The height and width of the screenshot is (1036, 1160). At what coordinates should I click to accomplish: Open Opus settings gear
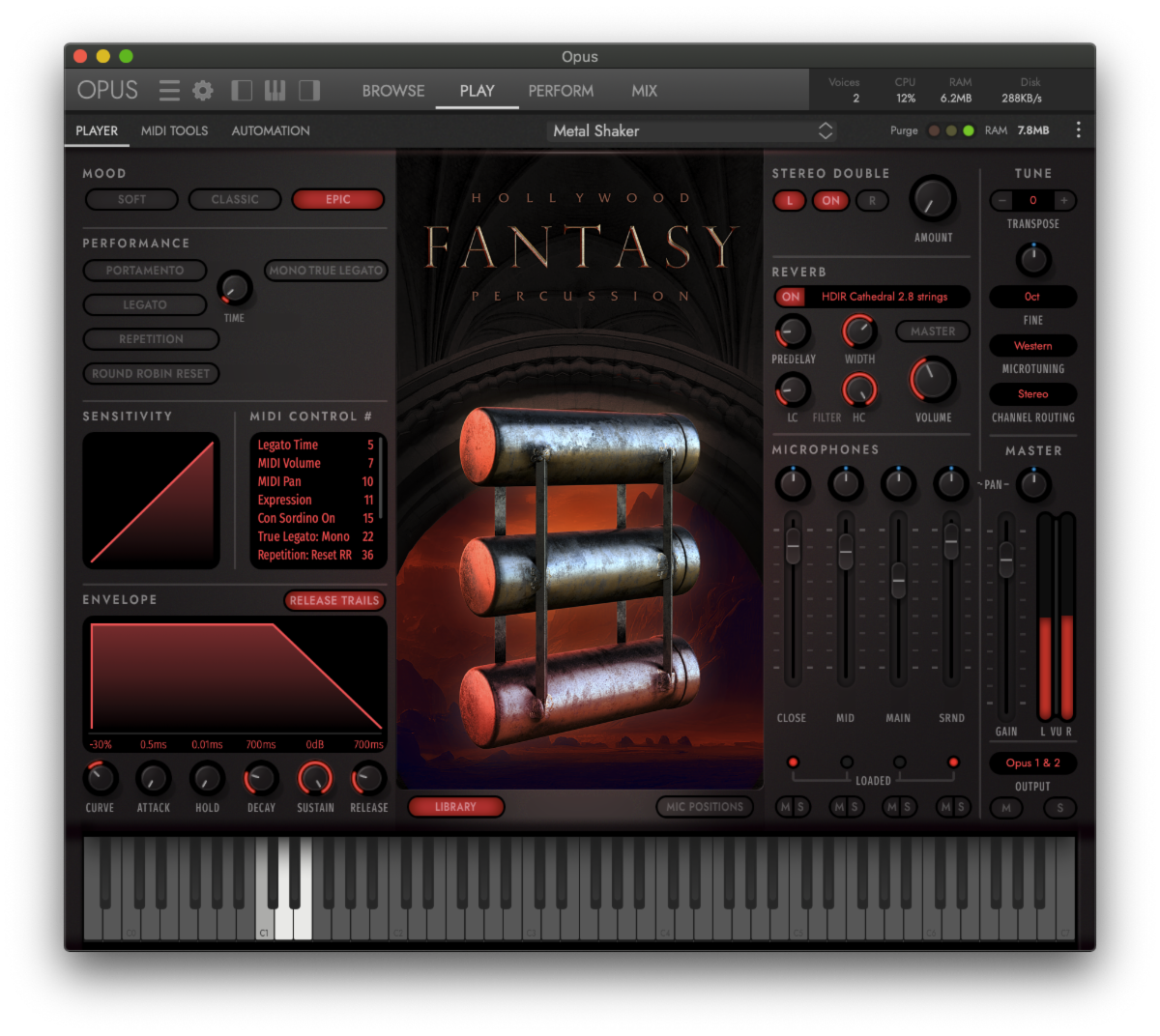(x=203, y=91)
